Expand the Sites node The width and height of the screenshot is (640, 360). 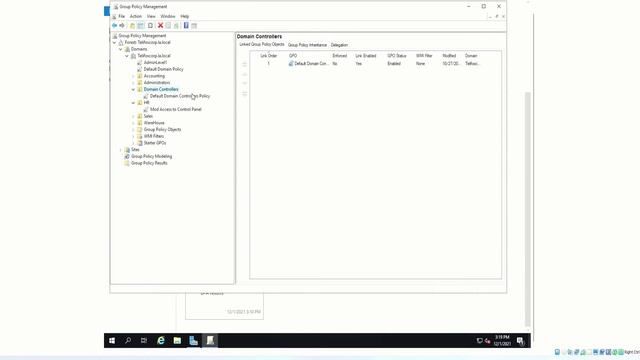click(121, 150)
